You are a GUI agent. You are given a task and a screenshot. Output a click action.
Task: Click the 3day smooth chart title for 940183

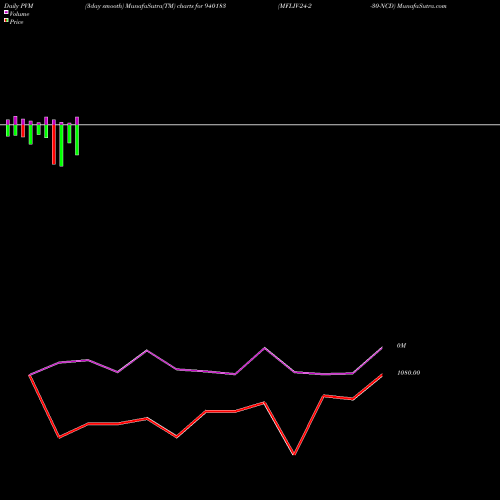pos(156,6)
